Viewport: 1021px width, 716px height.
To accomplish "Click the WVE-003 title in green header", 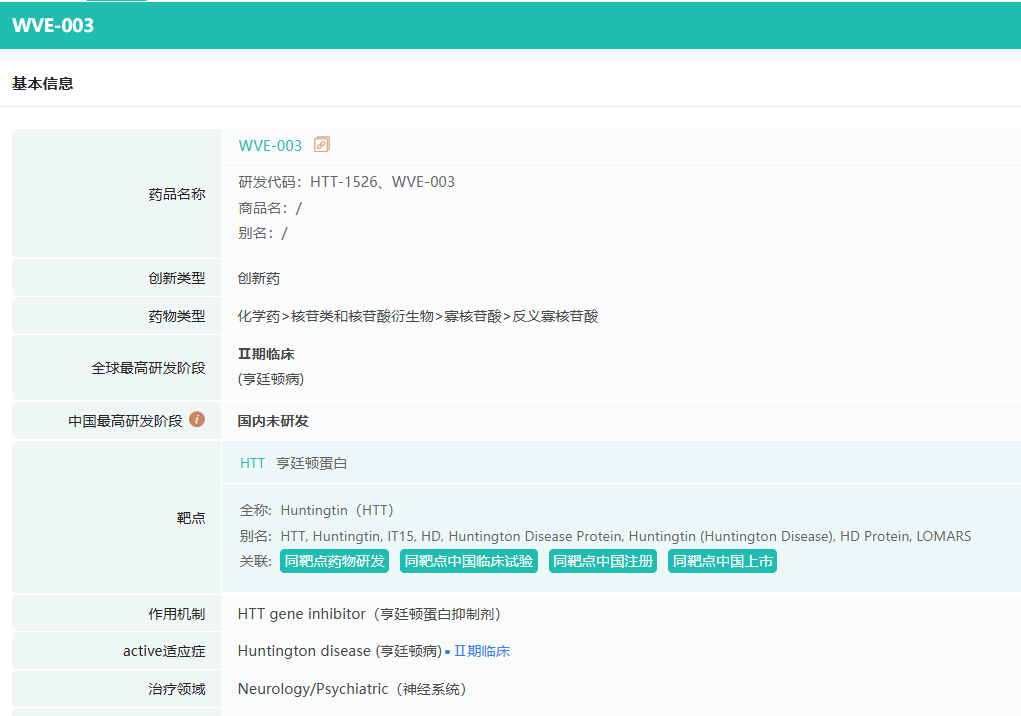I will click(53, 26).
